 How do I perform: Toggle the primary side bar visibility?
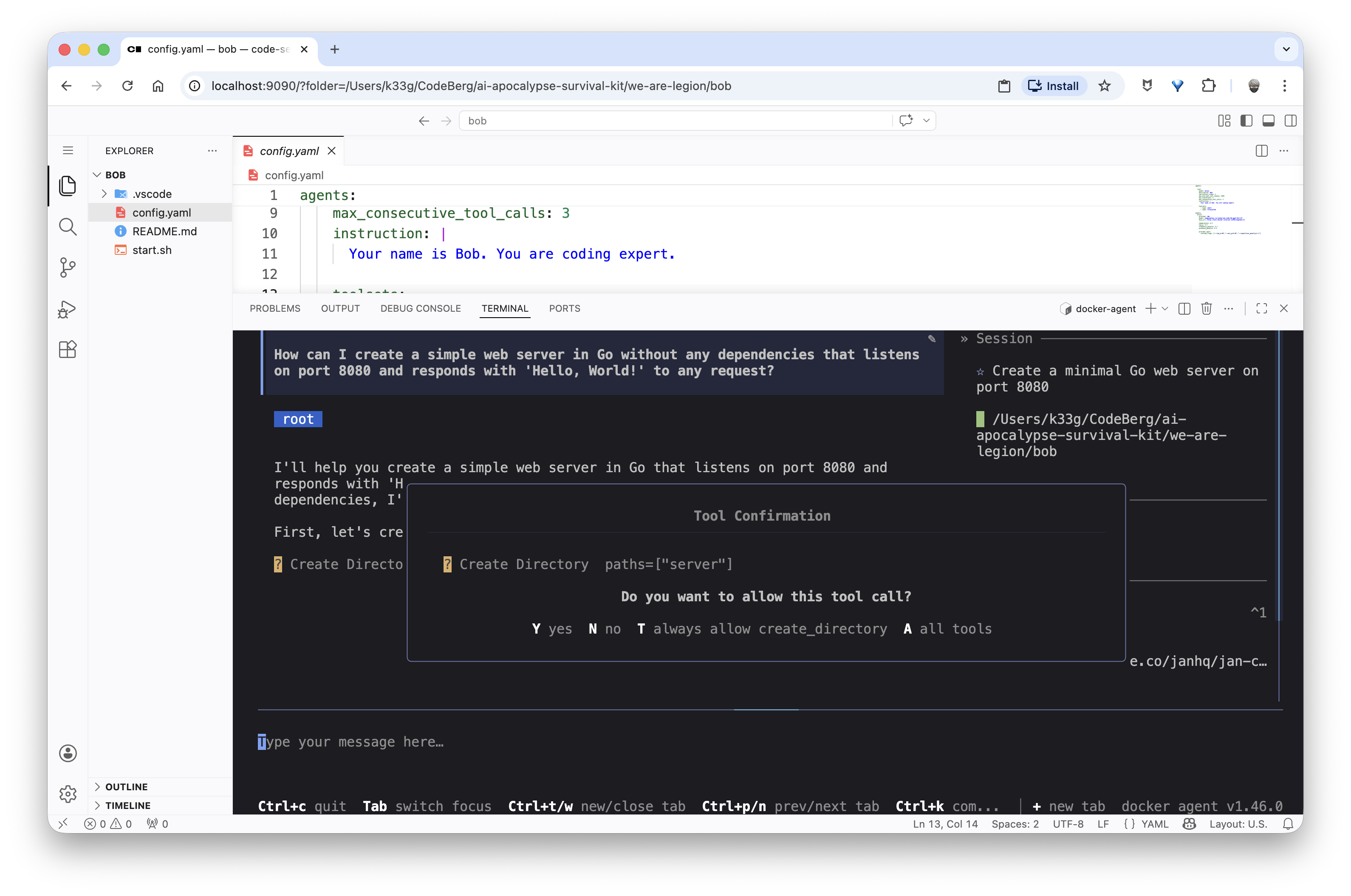pyautogui.click(x=1246, y=121)
